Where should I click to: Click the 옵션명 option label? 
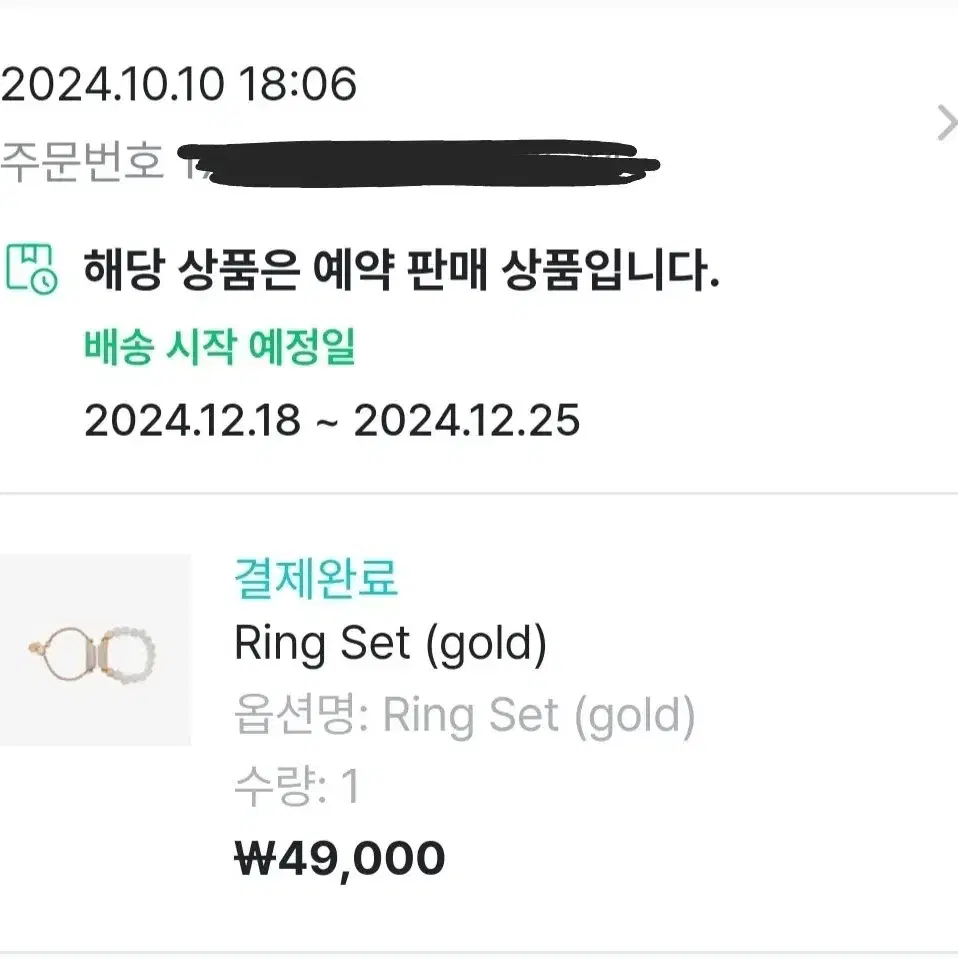(x=294, y=714)
